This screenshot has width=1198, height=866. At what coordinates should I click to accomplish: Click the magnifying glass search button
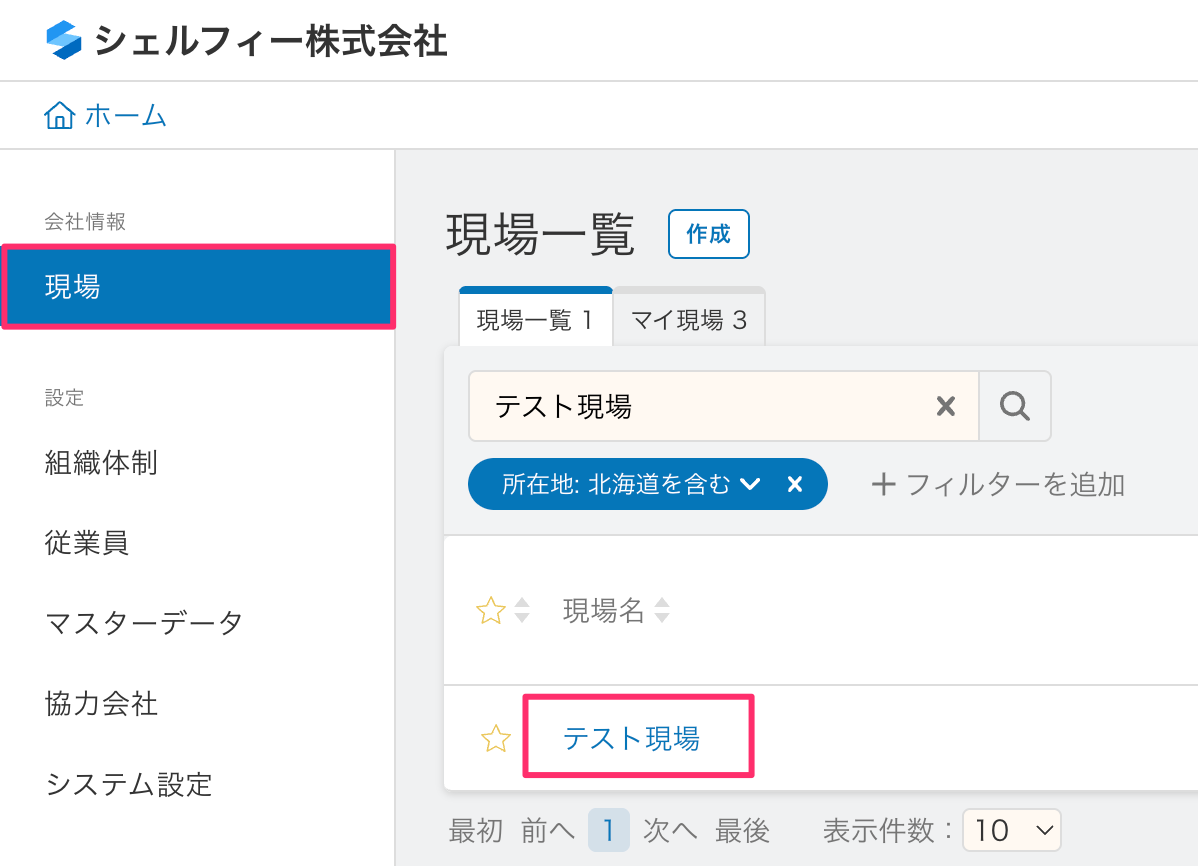pos(1015,406)
